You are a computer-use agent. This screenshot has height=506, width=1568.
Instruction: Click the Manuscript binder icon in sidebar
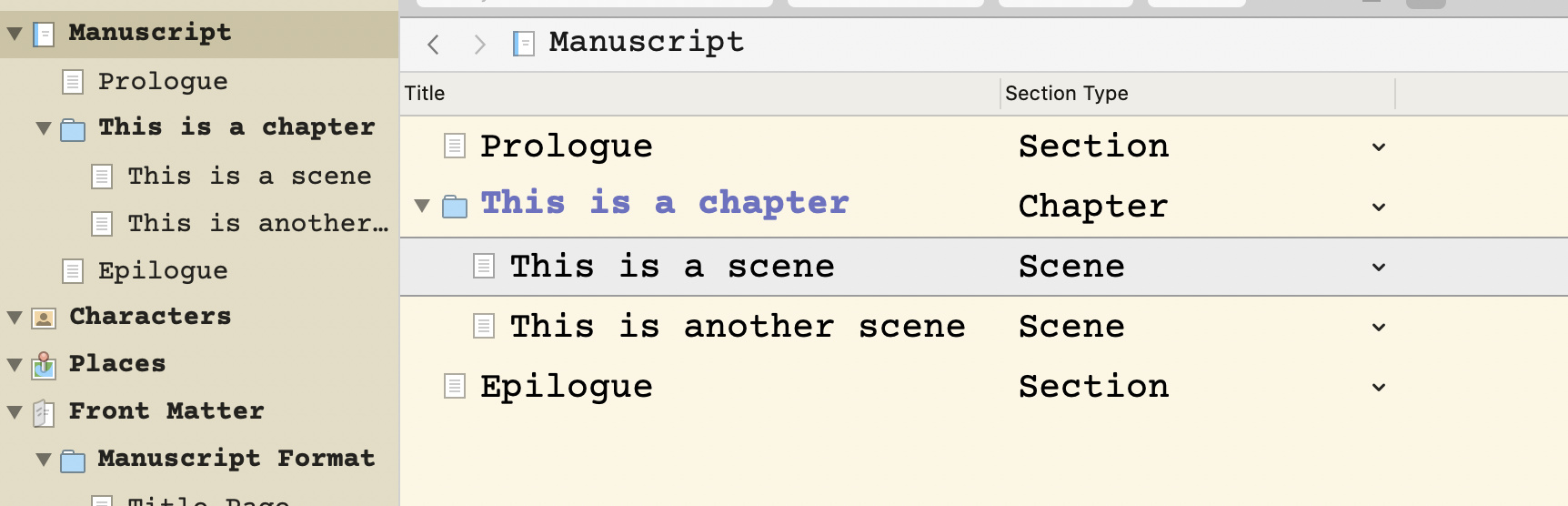[43, 35]
